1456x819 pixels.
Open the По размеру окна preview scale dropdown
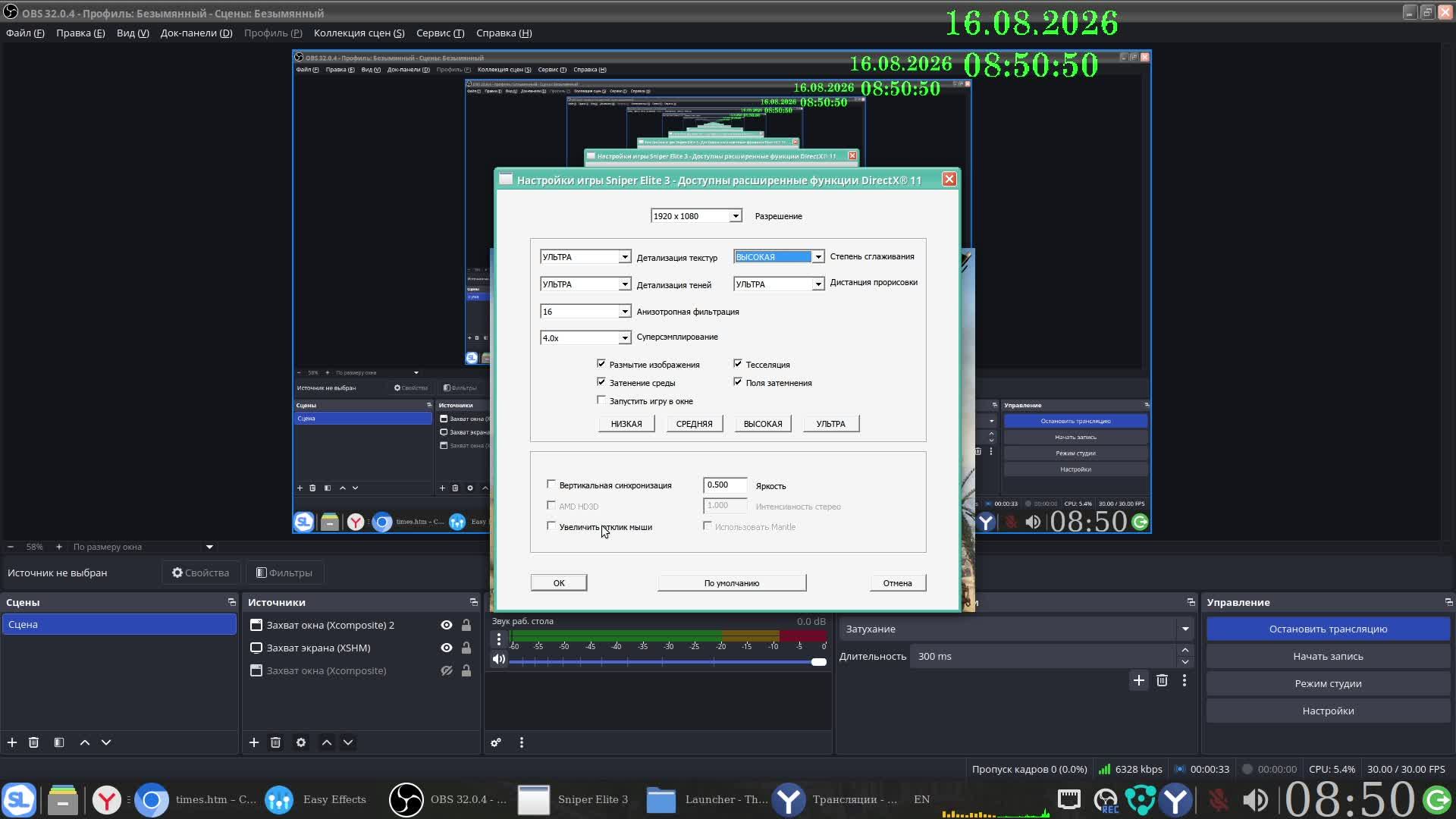pyautogui.click(x=143, y=547)
